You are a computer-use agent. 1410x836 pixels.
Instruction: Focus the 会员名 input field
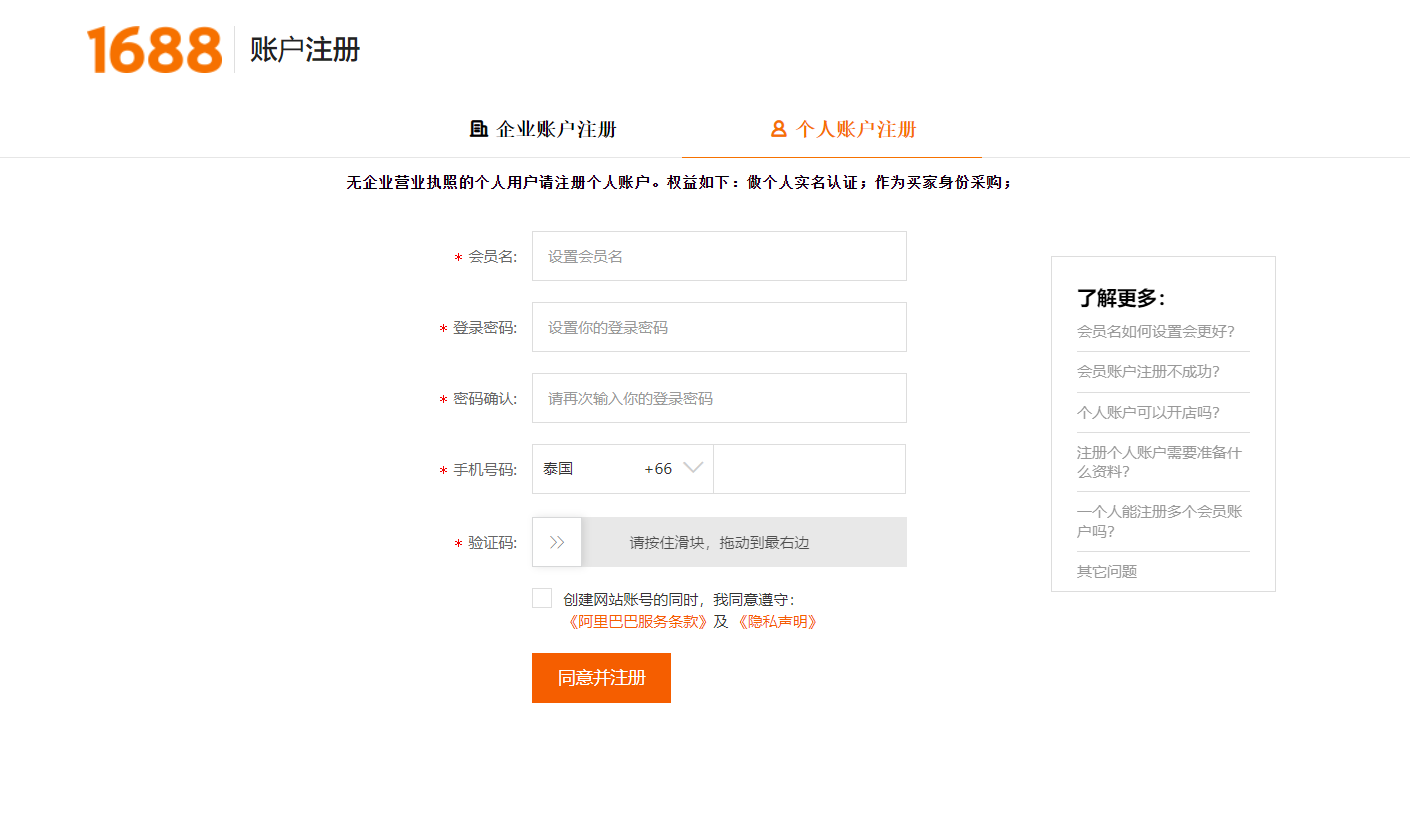pos(719,256)
